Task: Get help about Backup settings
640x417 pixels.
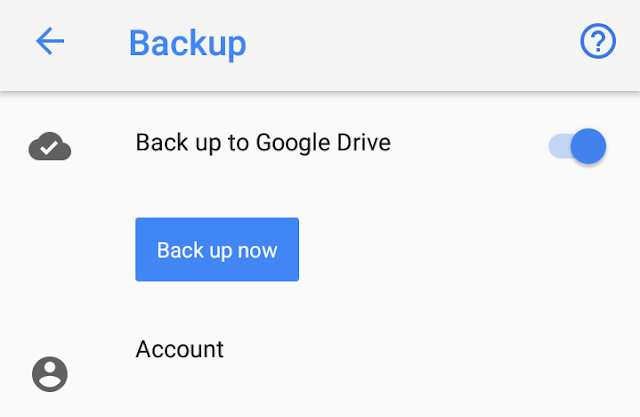Action: pyautogui.click(x=598, y=41)
